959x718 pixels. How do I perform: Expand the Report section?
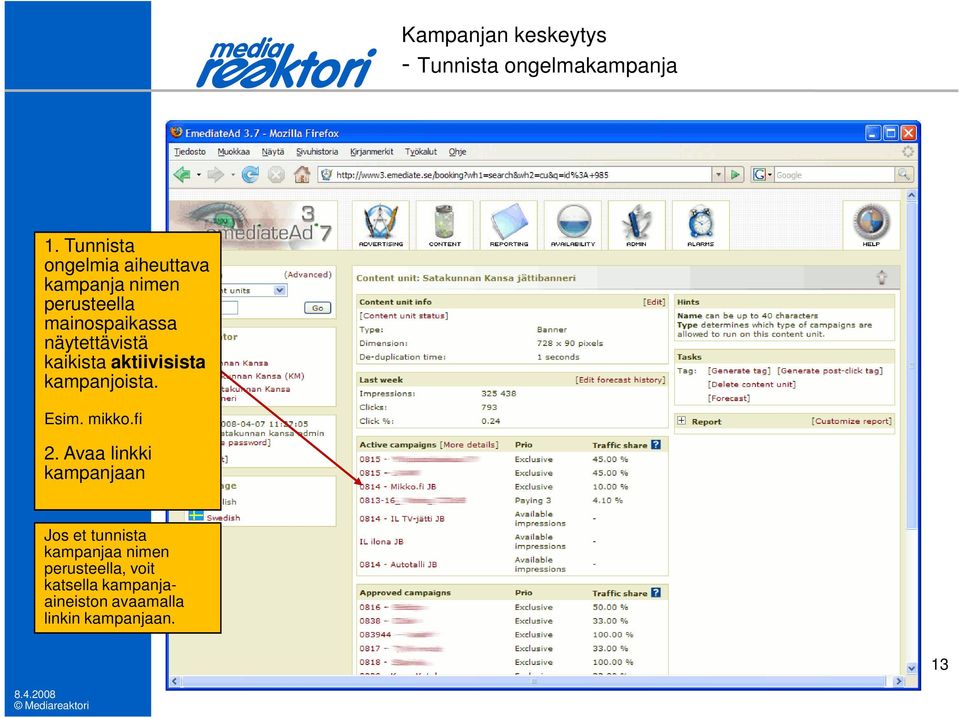coord(681,421)
